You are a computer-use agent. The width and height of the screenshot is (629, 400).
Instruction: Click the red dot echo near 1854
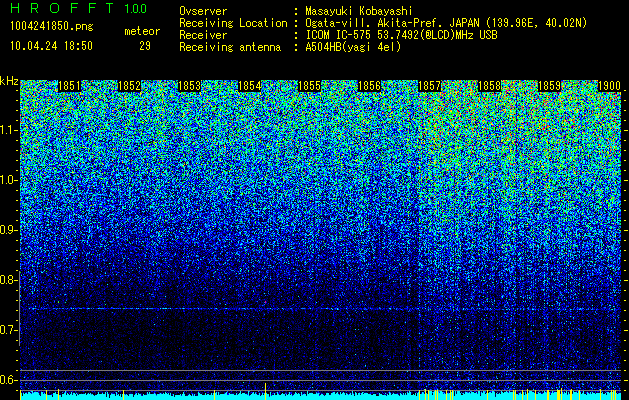[265, 302]
